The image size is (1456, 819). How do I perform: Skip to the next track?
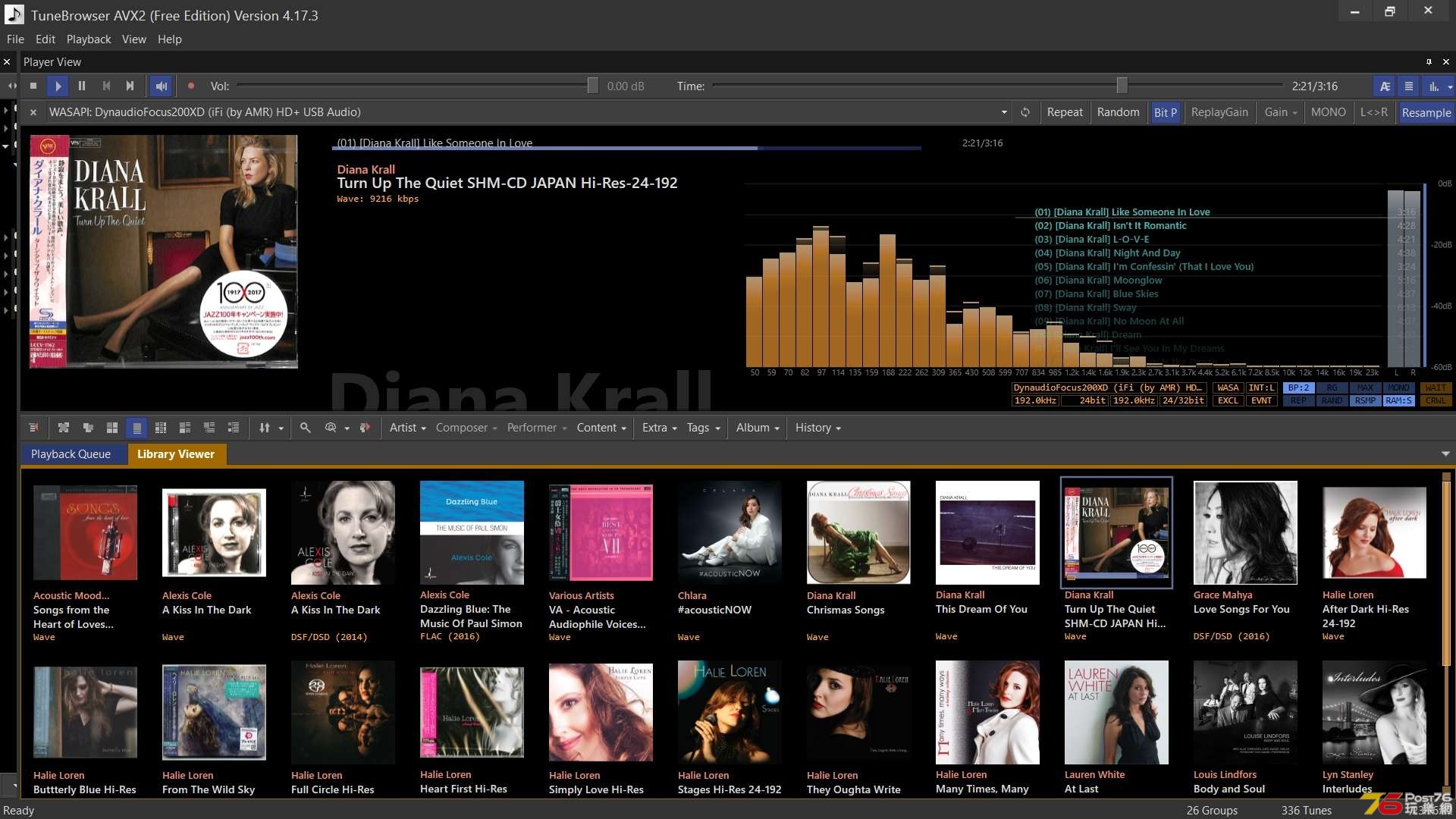tap(130, 86)
